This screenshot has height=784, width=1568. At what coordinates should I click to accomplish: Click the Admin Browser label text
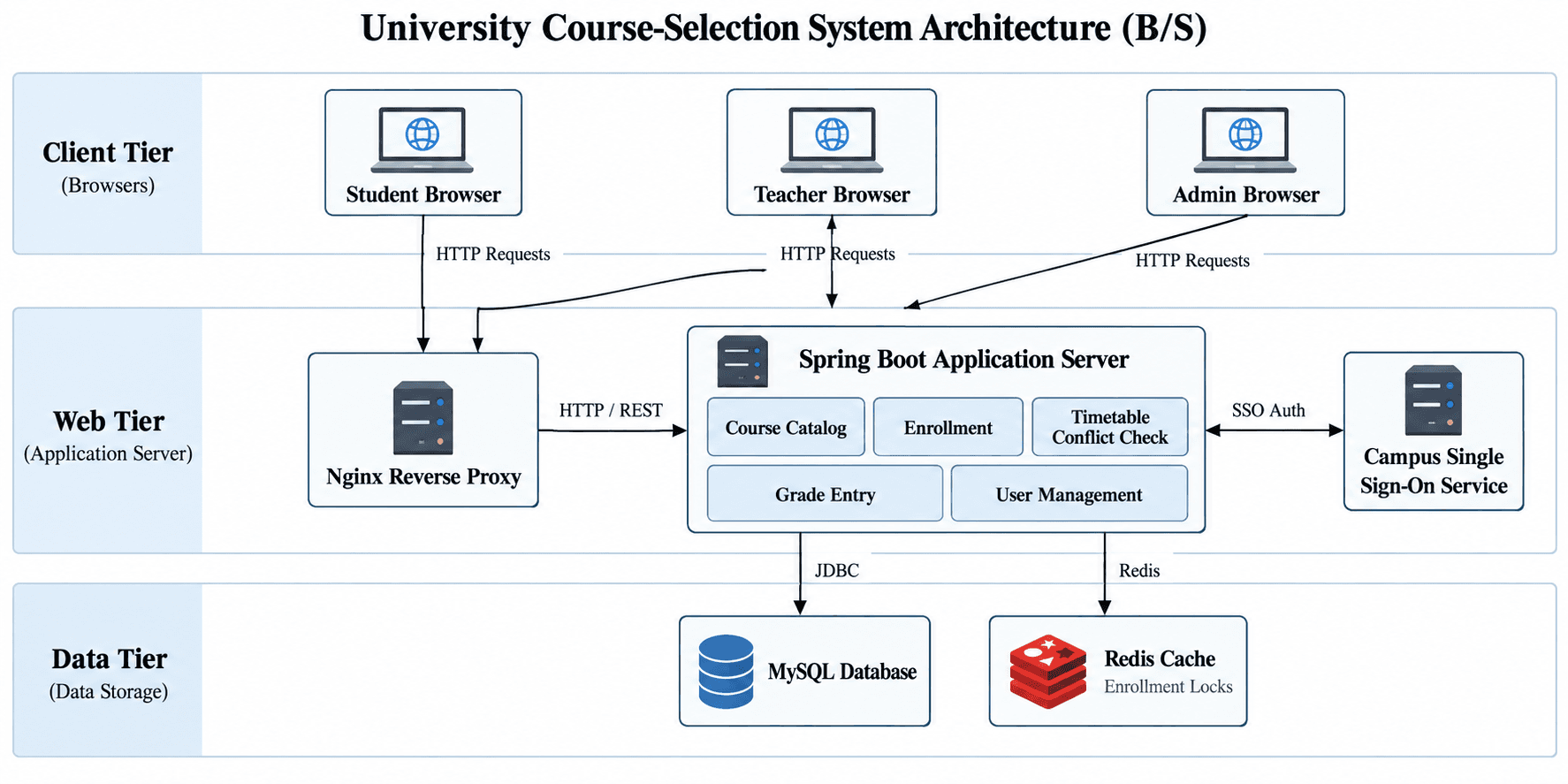pos(1245,194)
